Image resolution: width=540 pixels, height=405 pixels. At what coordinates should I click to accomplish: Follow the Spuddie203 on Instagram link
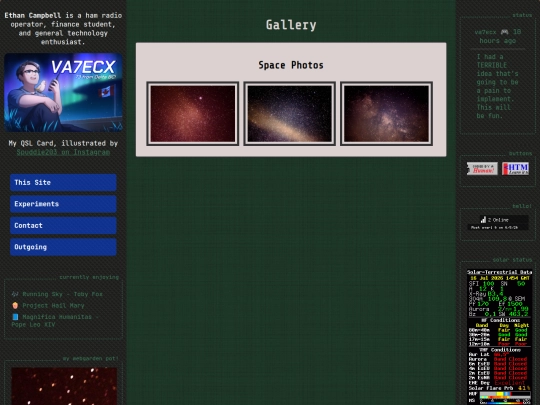coord(63,152)
